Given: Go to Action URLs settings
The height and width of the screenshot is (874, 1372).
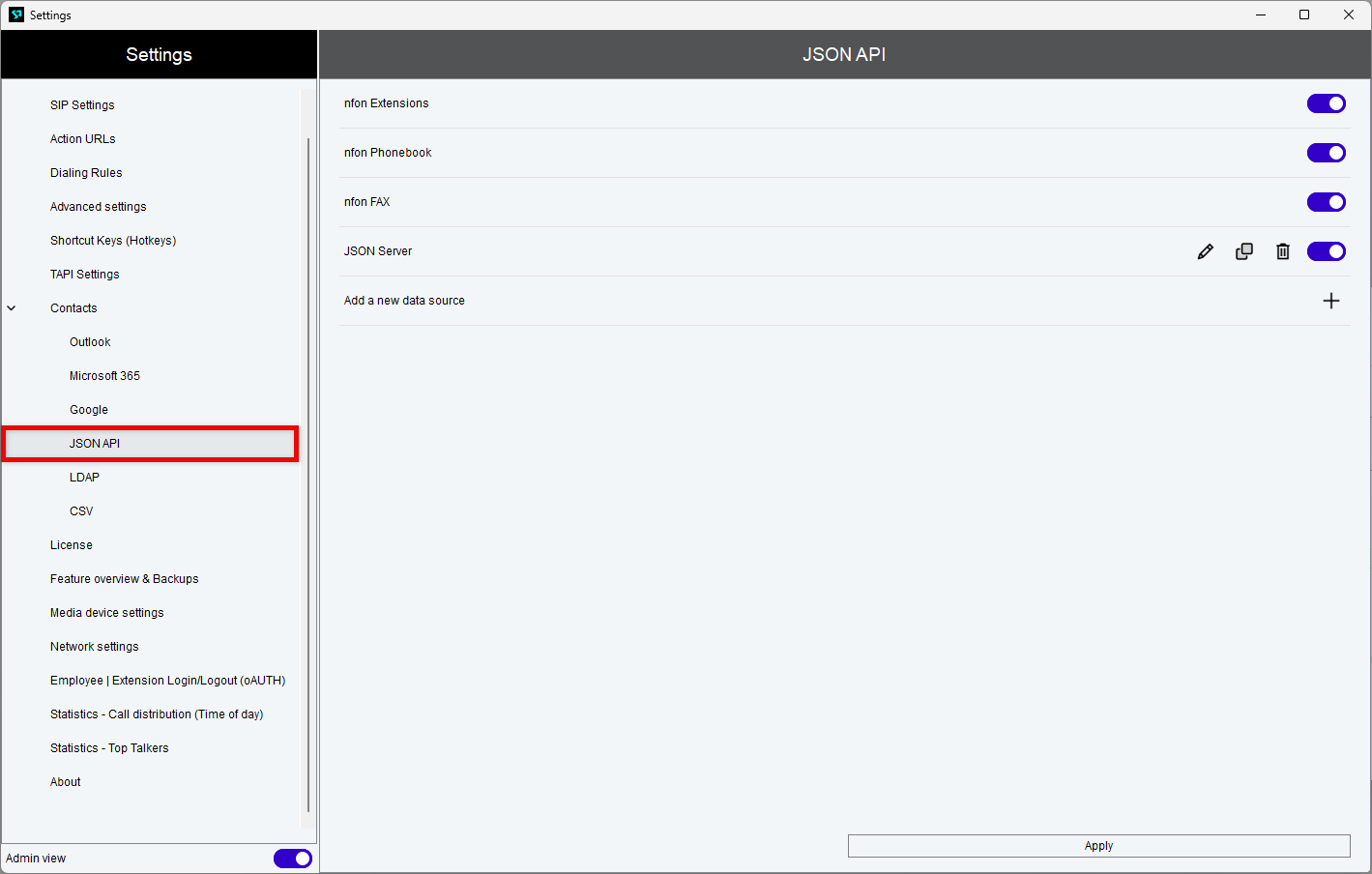Looking at the screenshot, I should click(83, 139).
